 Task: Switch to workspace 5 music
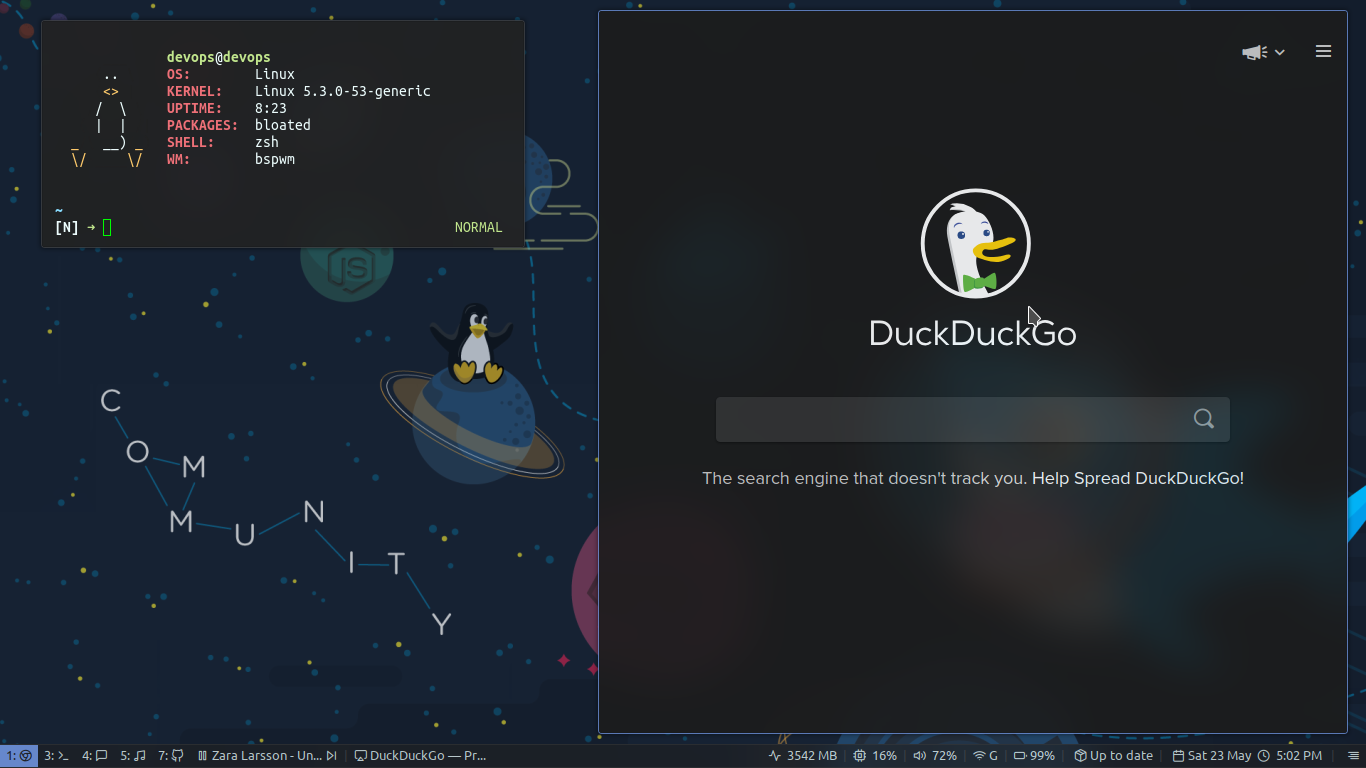click(x=133, y=756)
